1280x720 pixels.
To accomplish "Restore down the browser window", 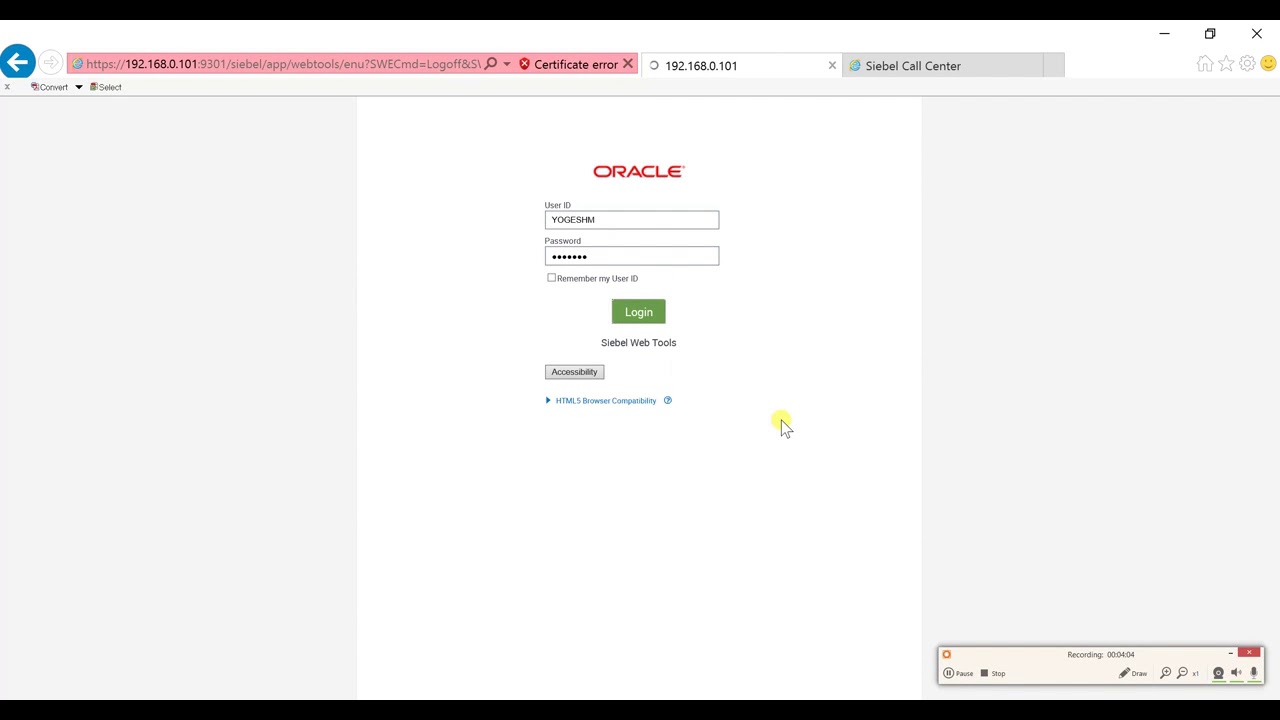I will pyautogui.click(x=1210, y=34).
